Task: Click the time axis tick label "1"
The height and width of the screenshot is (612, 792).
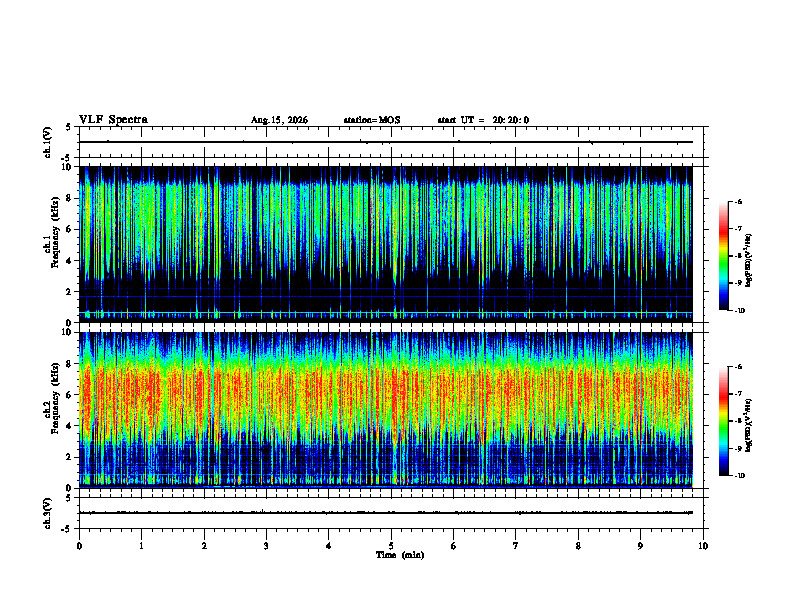Action: click(x=141, y=546)
